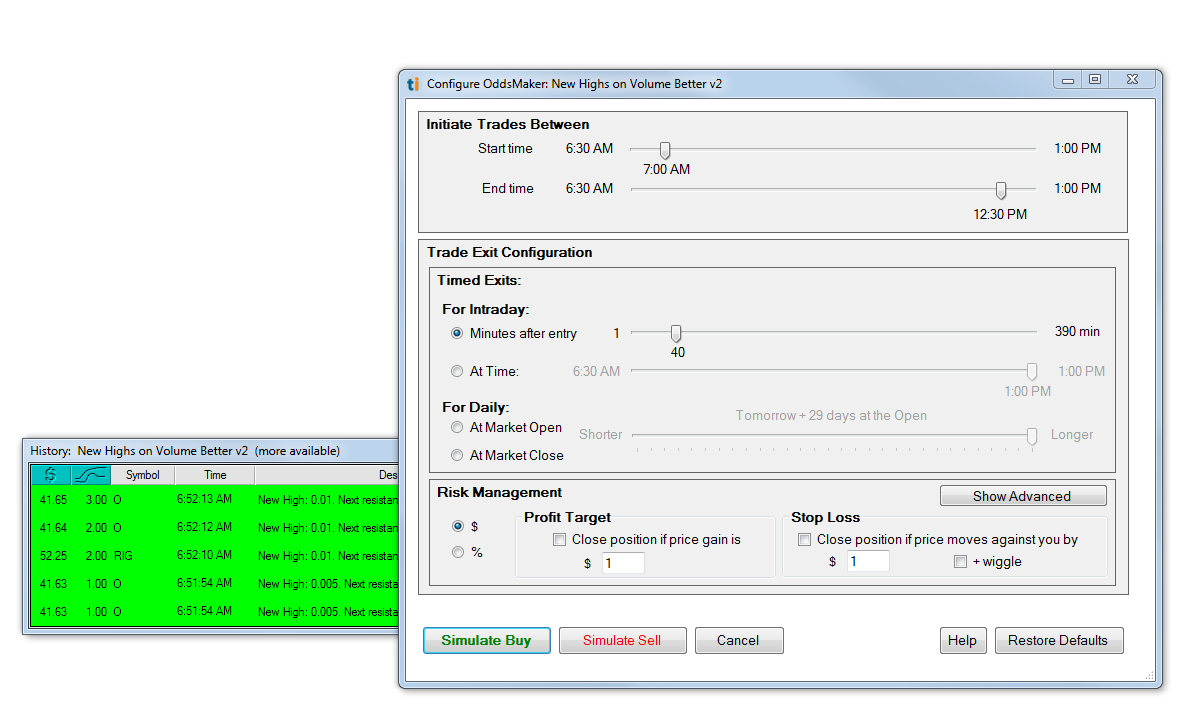The height and width of the screenshot is (709, 1196).
Task: Click the Time column header in History
Action: pyautogui.click(x=215, y=475)
